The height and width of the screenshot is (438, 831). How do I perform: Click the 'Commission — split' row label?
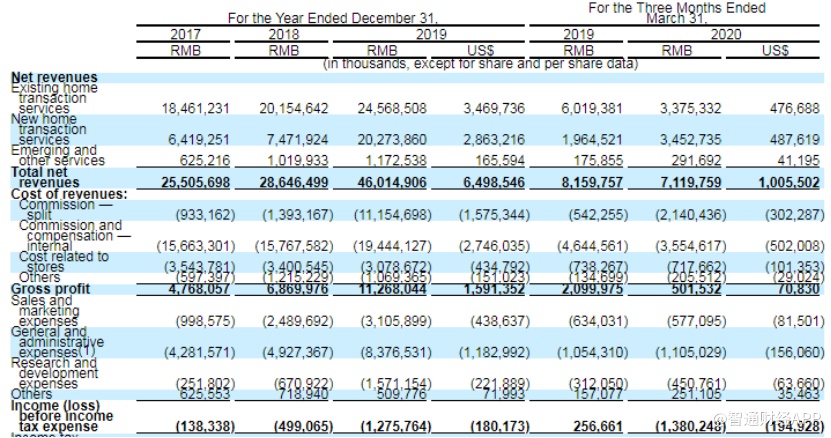click(x=66, y=210)
